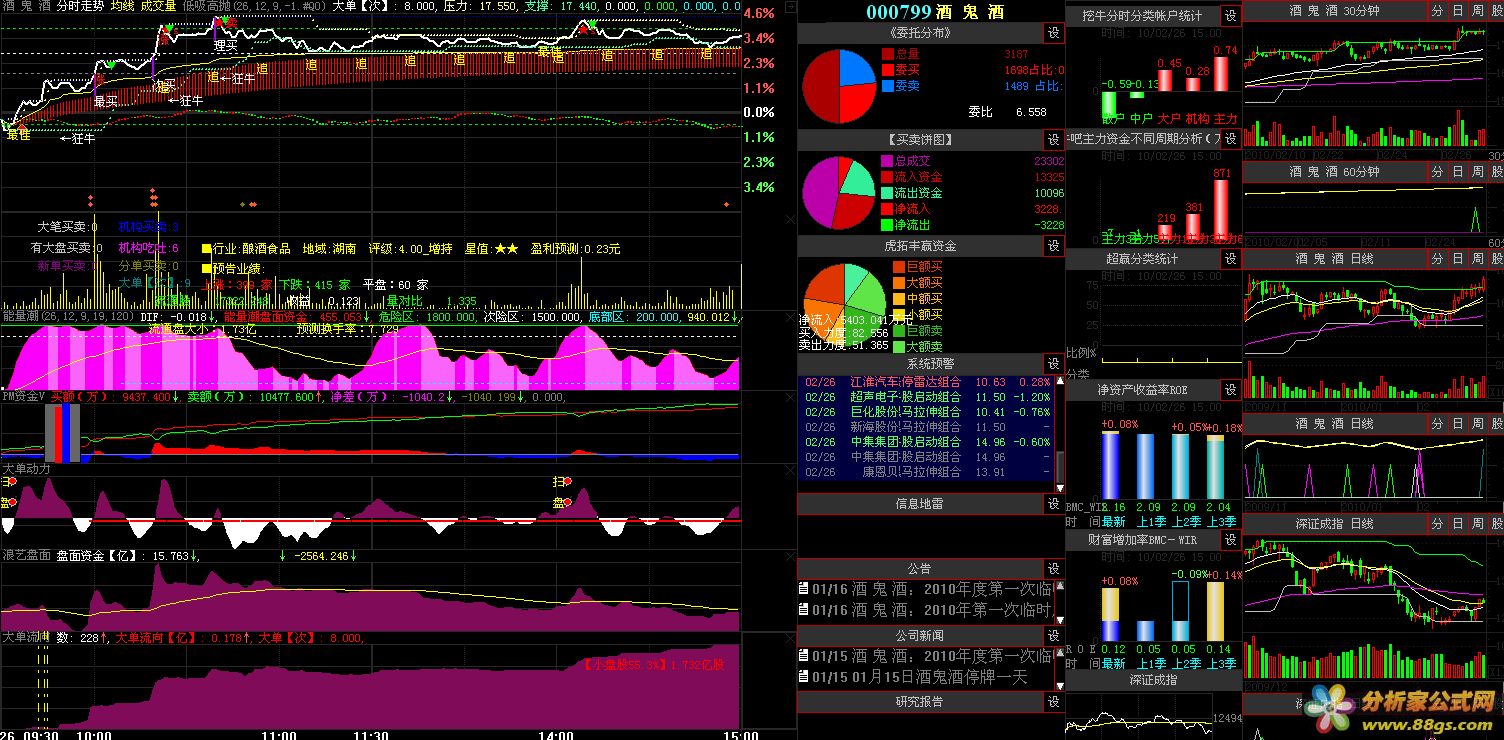Screen dimensions: 1504x740
Task: Select alert row 康恩贝 马拉伸组合
Action: coord(926,472)
